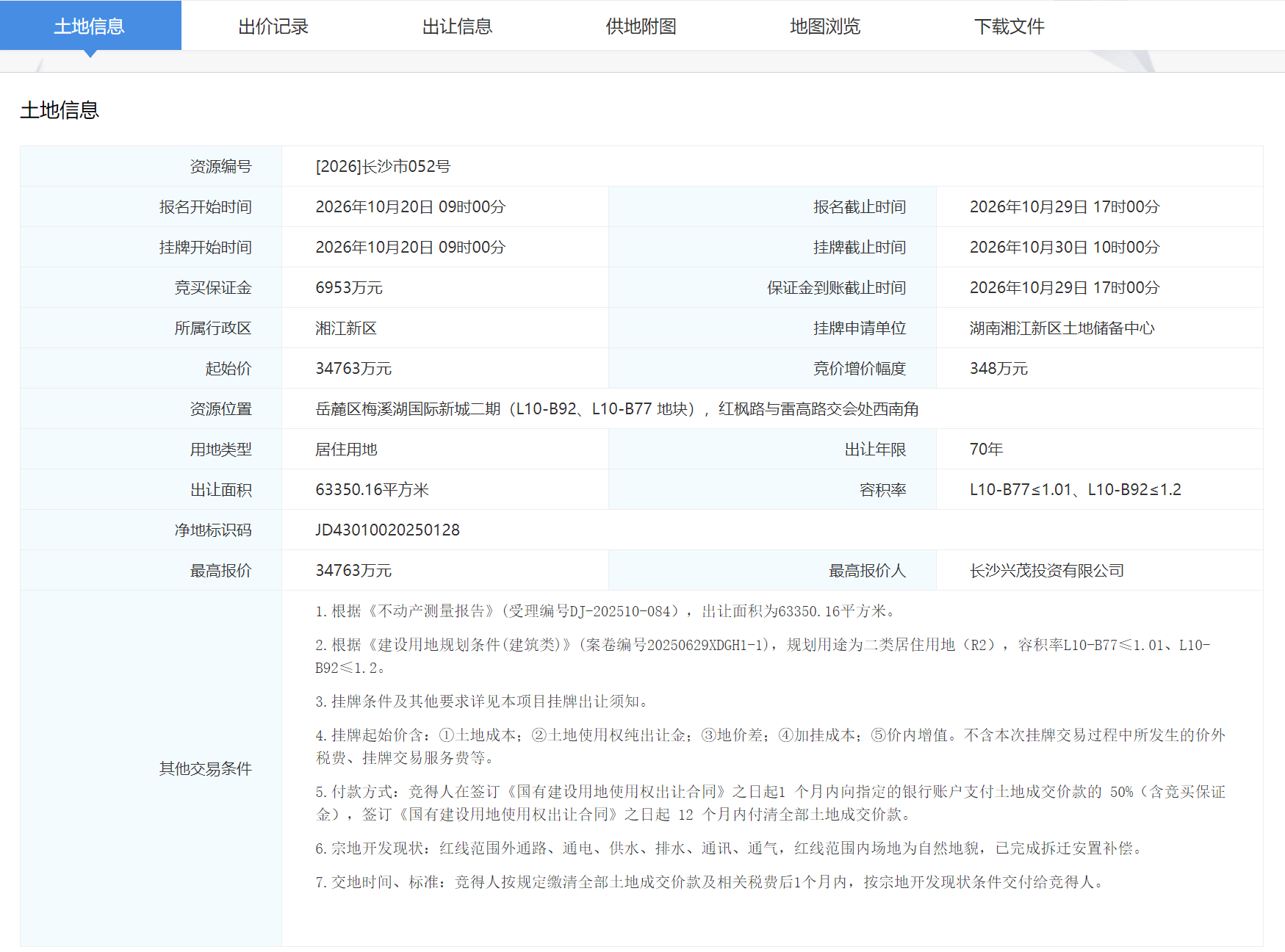Select the deposit amount 6953万元

coord(349,288)
